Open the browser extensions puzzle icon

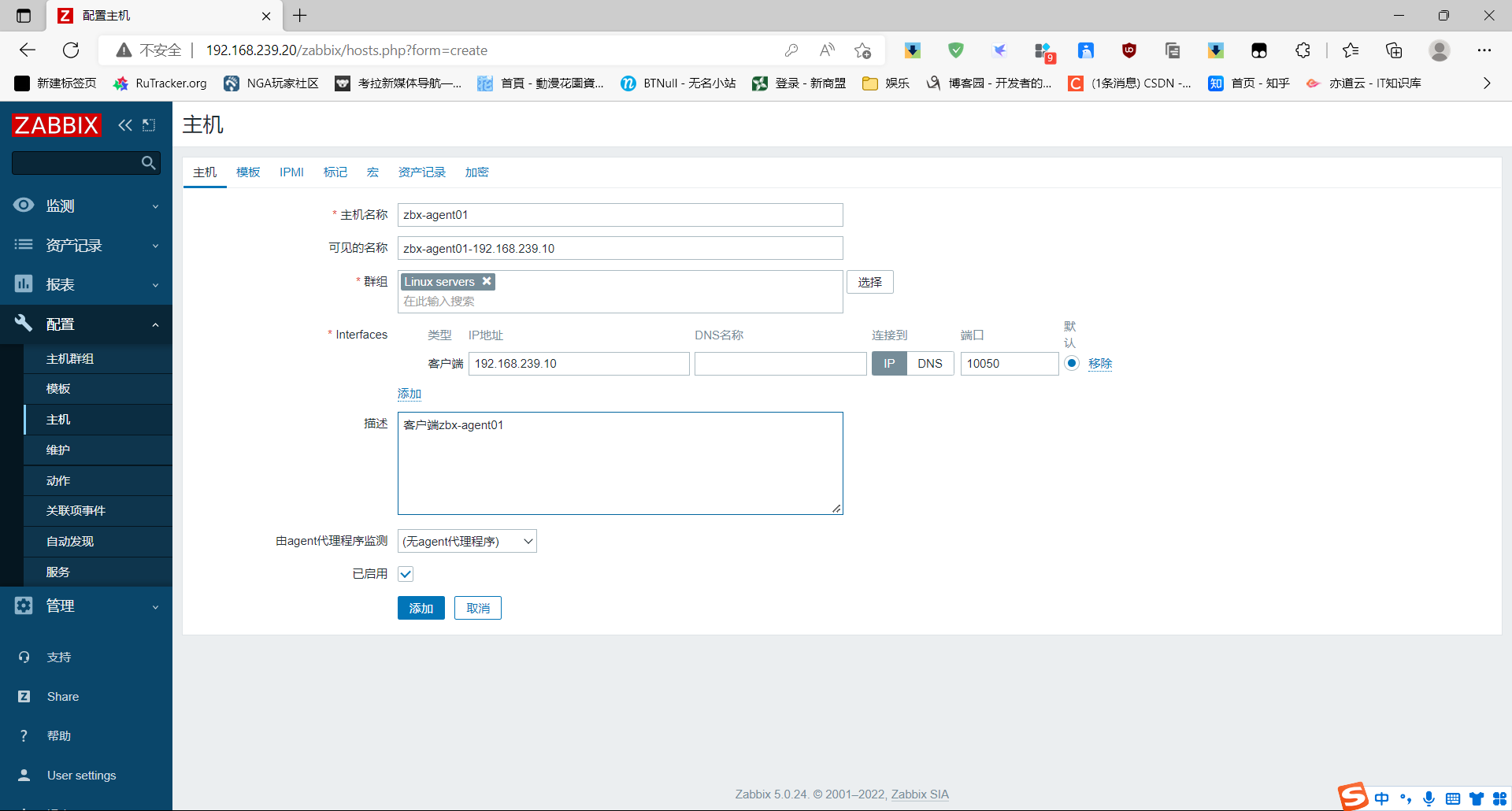pyautogui.click(x=1303, y=50)
